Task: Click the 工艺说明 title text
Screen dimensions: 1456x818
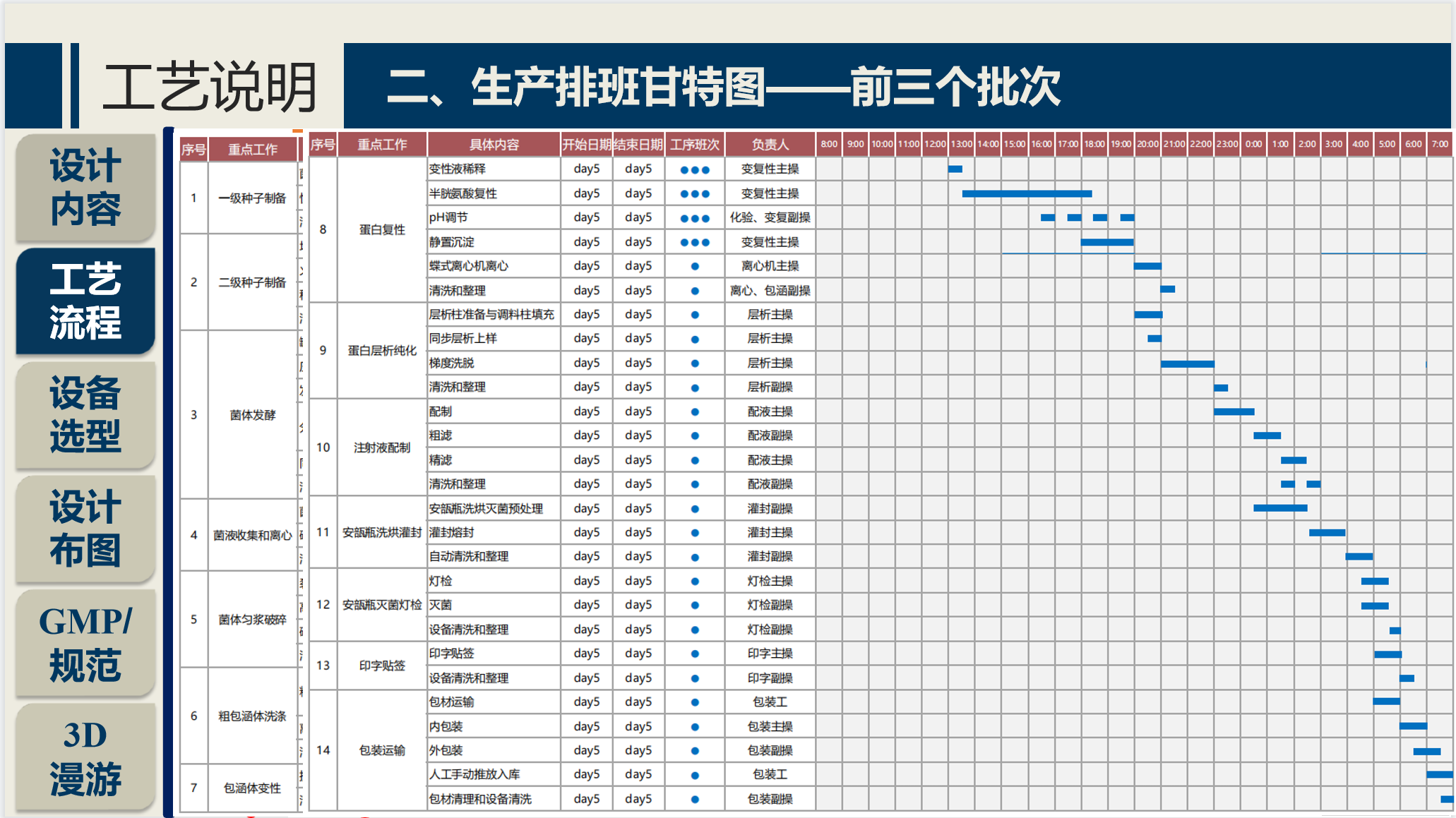Action: 210,88
